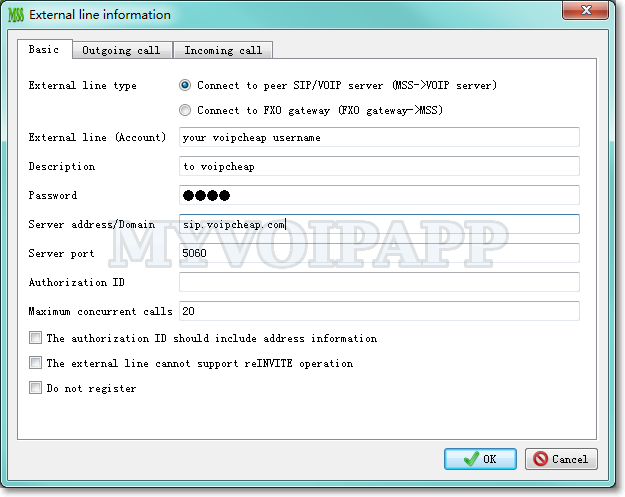Click the MSS application icon in title bar

coord(16,15)
